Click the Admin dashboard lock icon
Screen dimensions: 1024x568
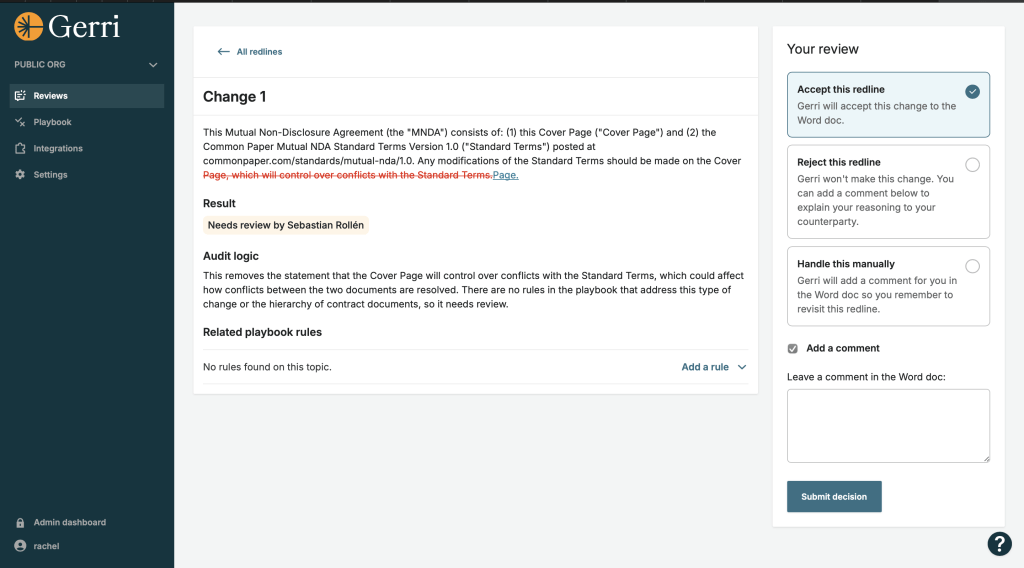click(x=20, y=522)
